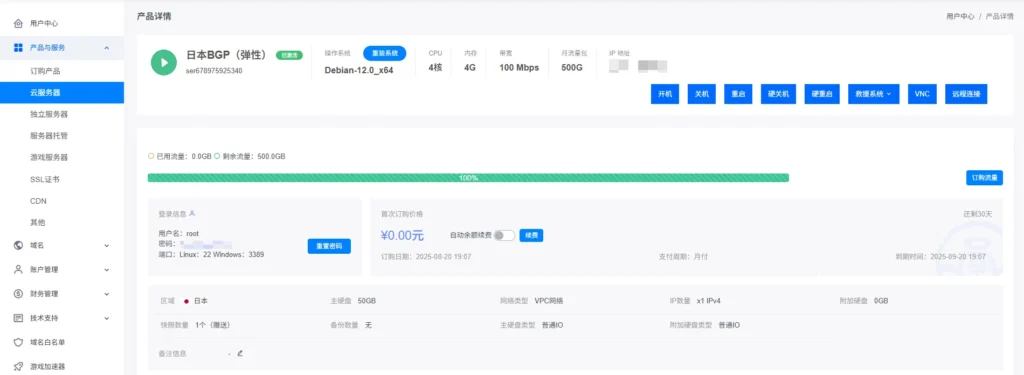Click the 登录信息 user icon
Image resolution: width=1024 pixels, height=375 pixels.
(x=192, y=213)
